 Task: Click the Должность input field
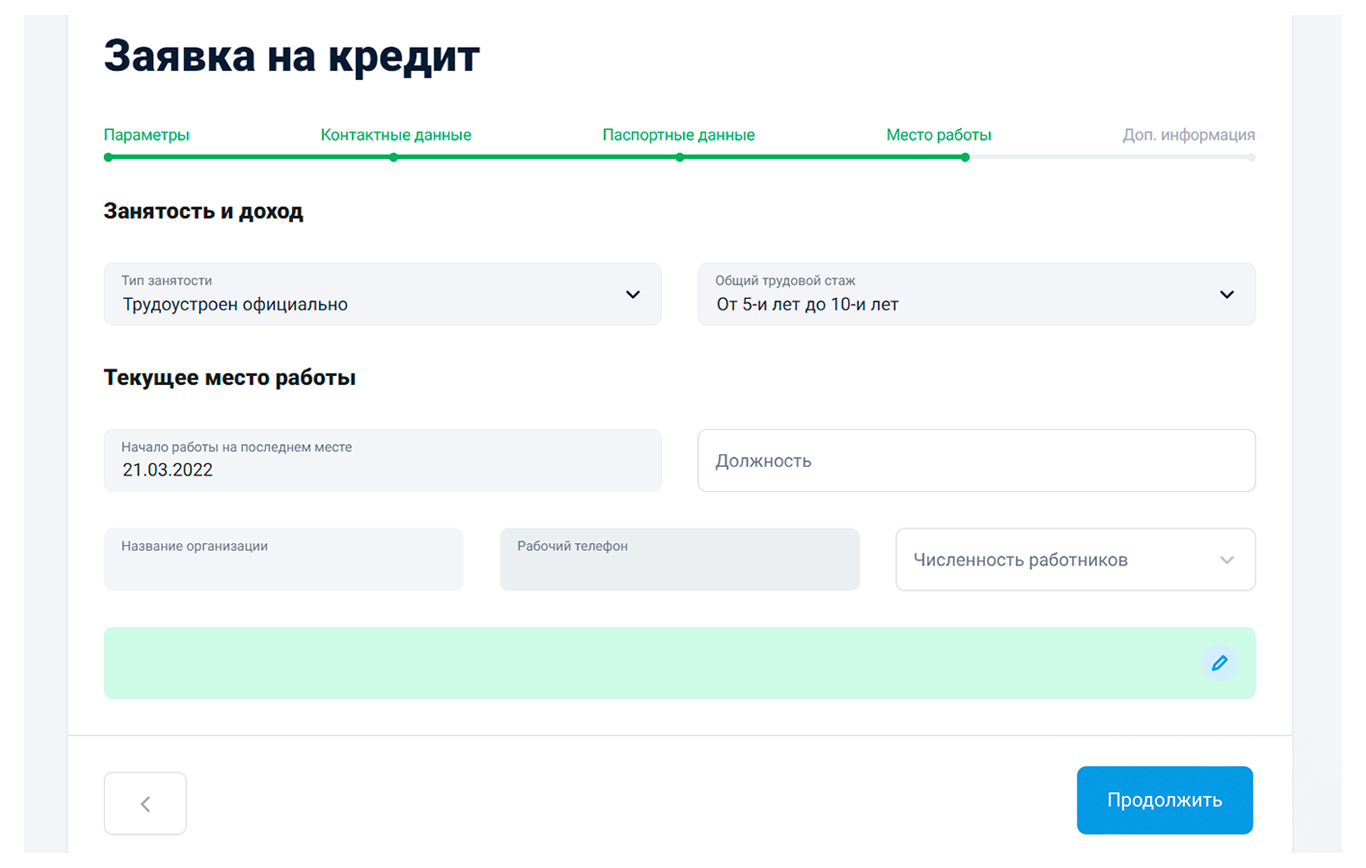[976, 461]
